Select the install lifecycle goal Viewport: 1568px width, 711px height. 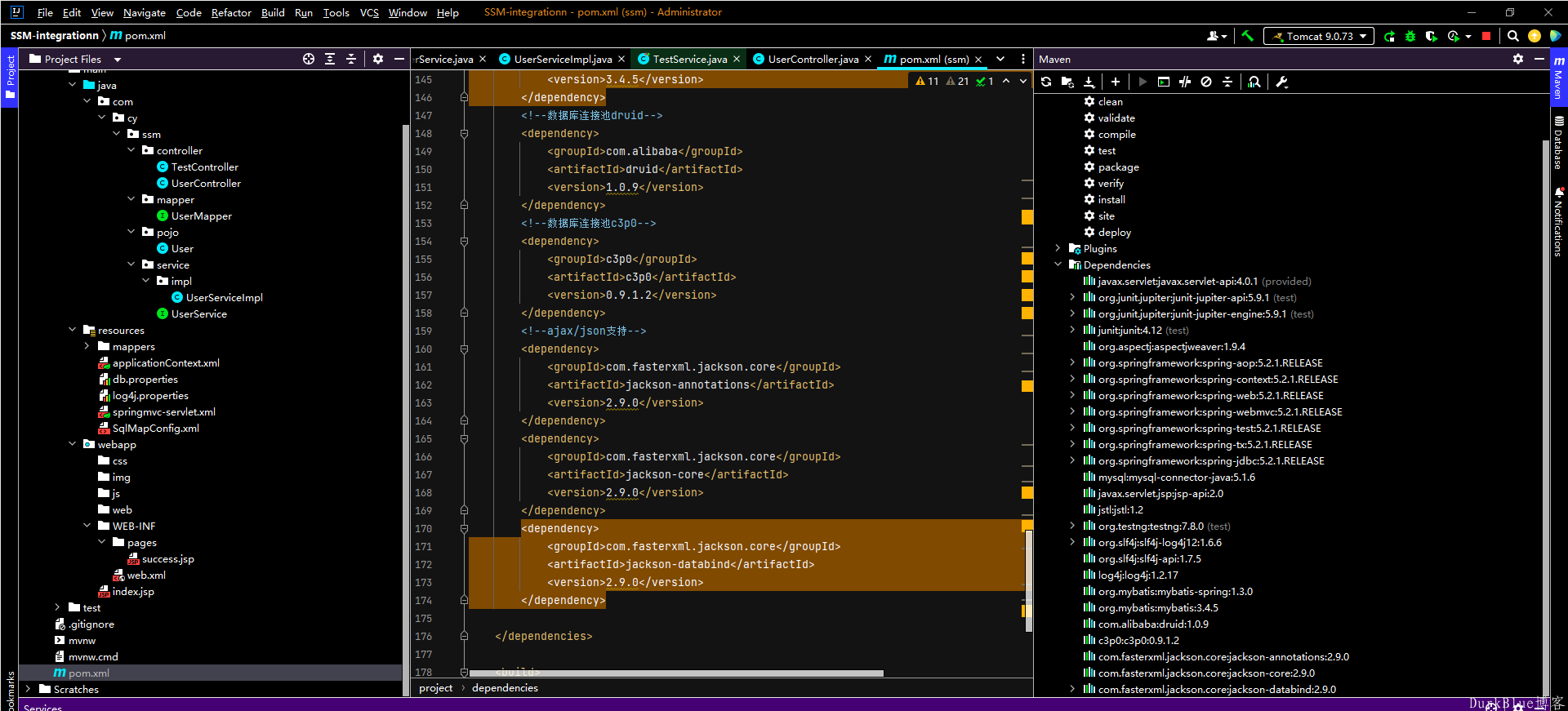pos(1111,199)
